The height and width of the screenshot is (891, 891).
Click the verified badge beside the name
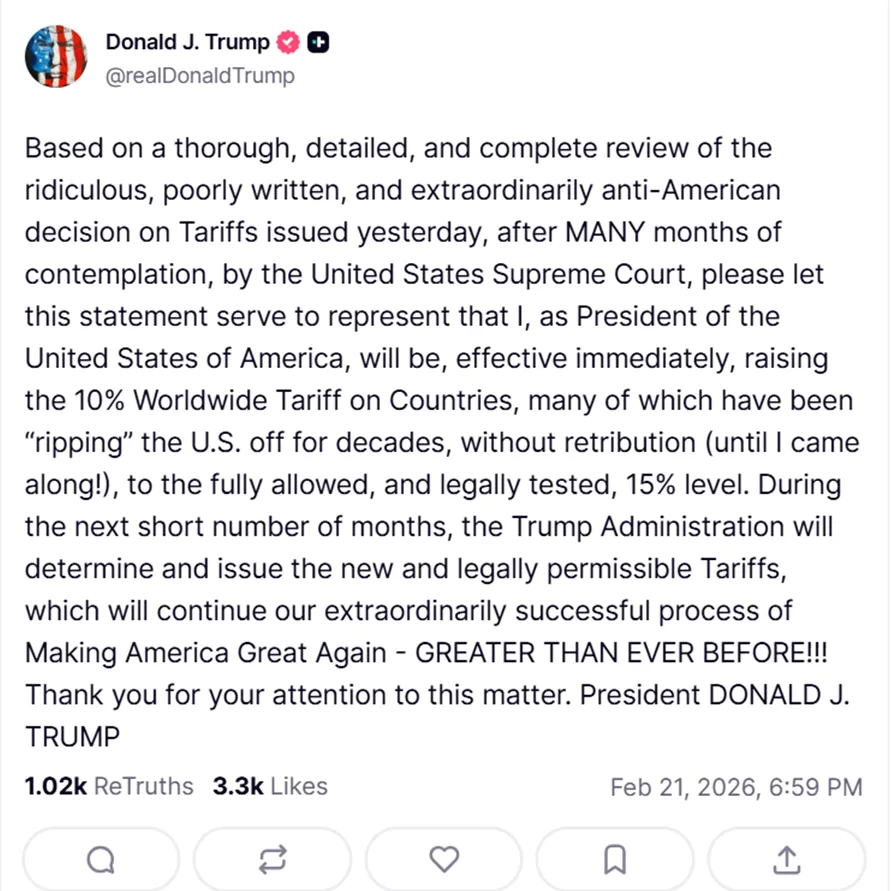point(289,42)
